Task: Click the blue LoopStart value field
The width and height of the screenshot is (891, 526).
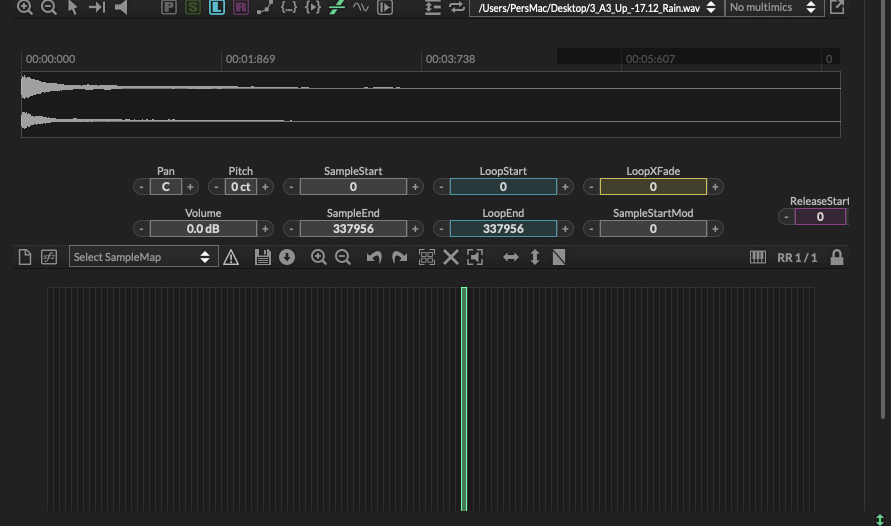Action: click(503, 187)
